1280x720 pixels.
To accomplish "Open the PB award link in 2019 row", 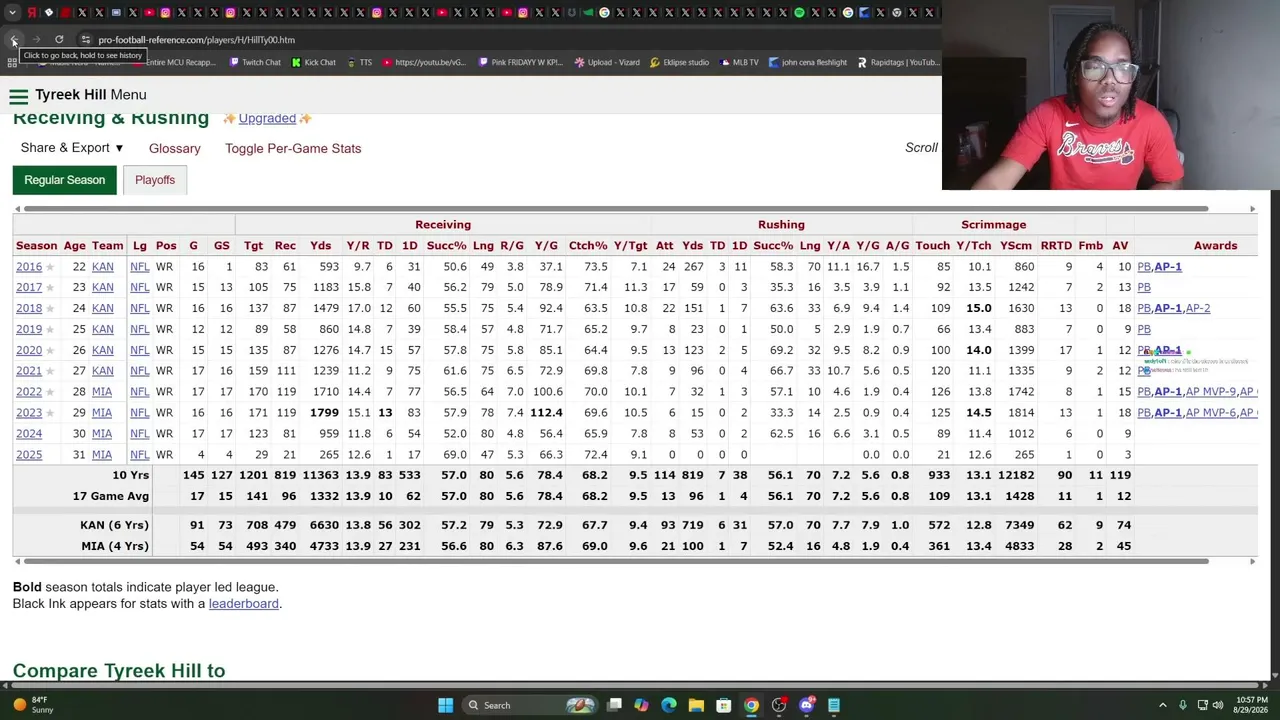I will point(1144,329).
